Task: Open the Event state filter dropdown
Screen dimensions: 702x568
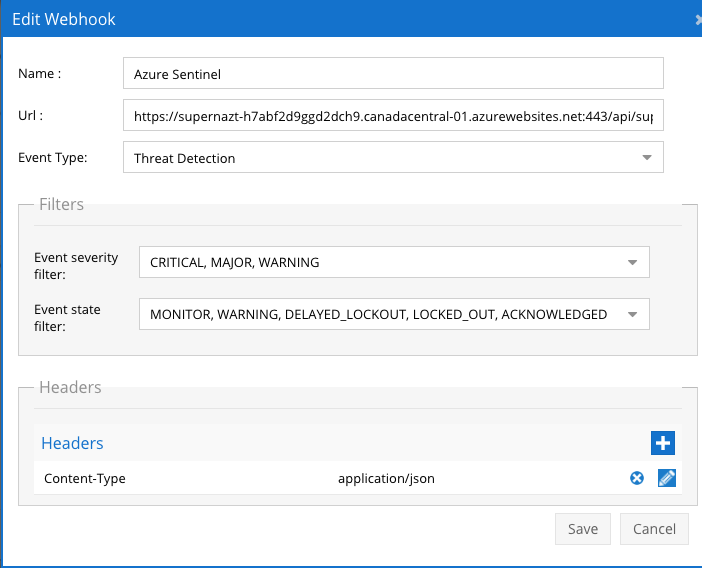Action: click(x=394, y=314)
